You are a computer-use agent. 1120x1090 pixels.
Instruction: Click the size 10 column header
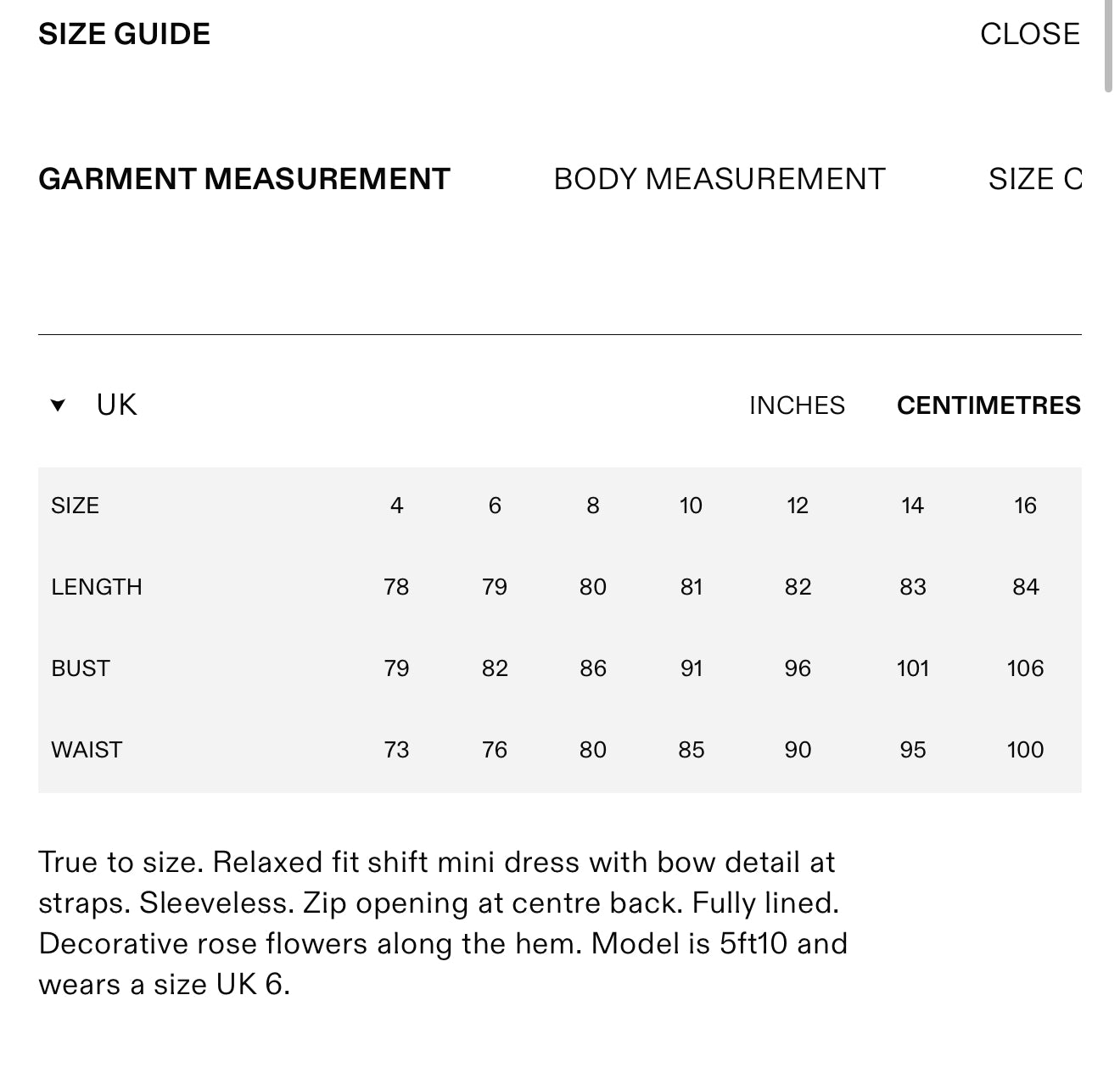pyautogui.click(x=691, y=506)
